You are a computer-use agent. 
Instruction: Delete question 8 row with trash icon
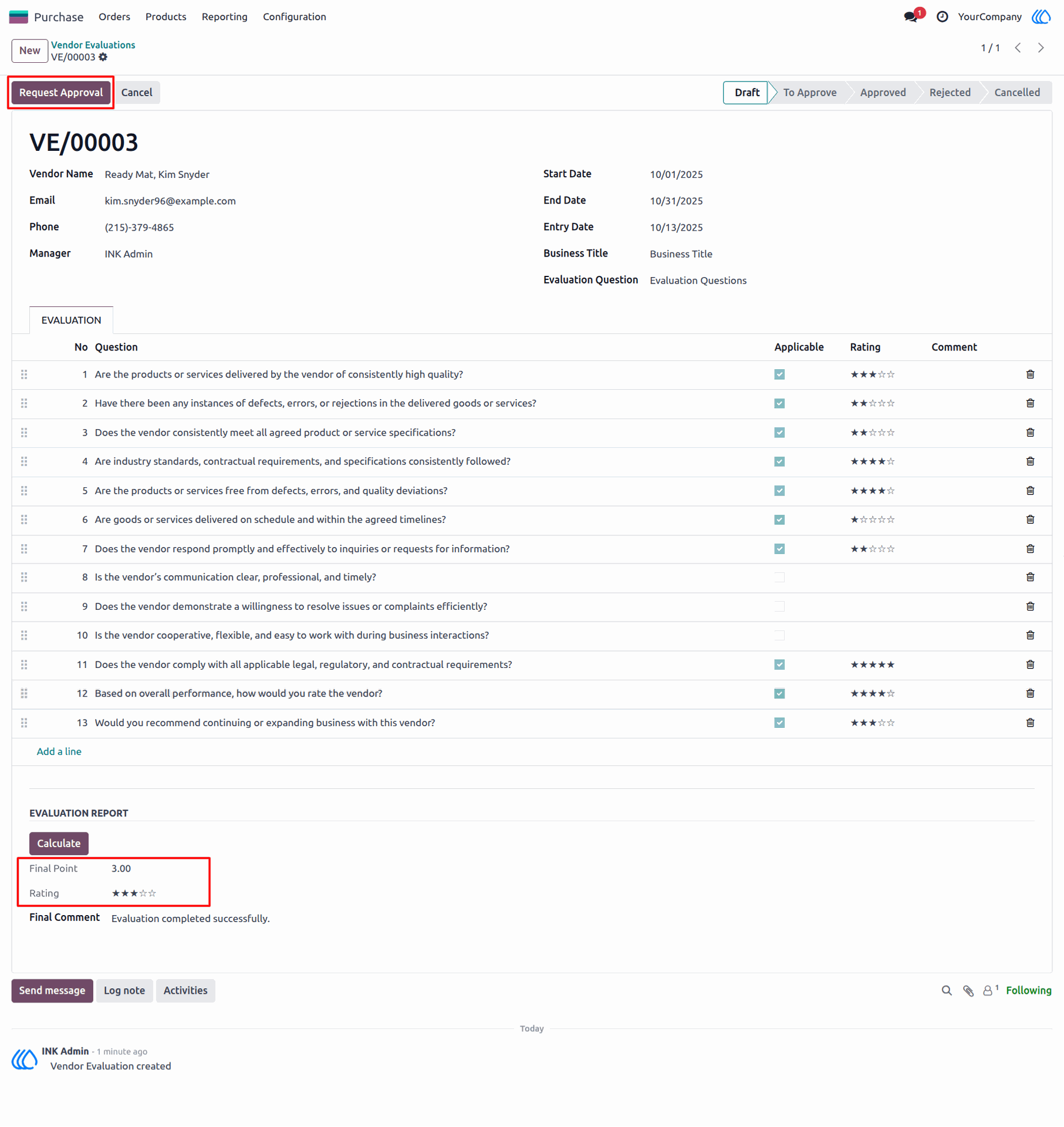[x=1030, y=577]
